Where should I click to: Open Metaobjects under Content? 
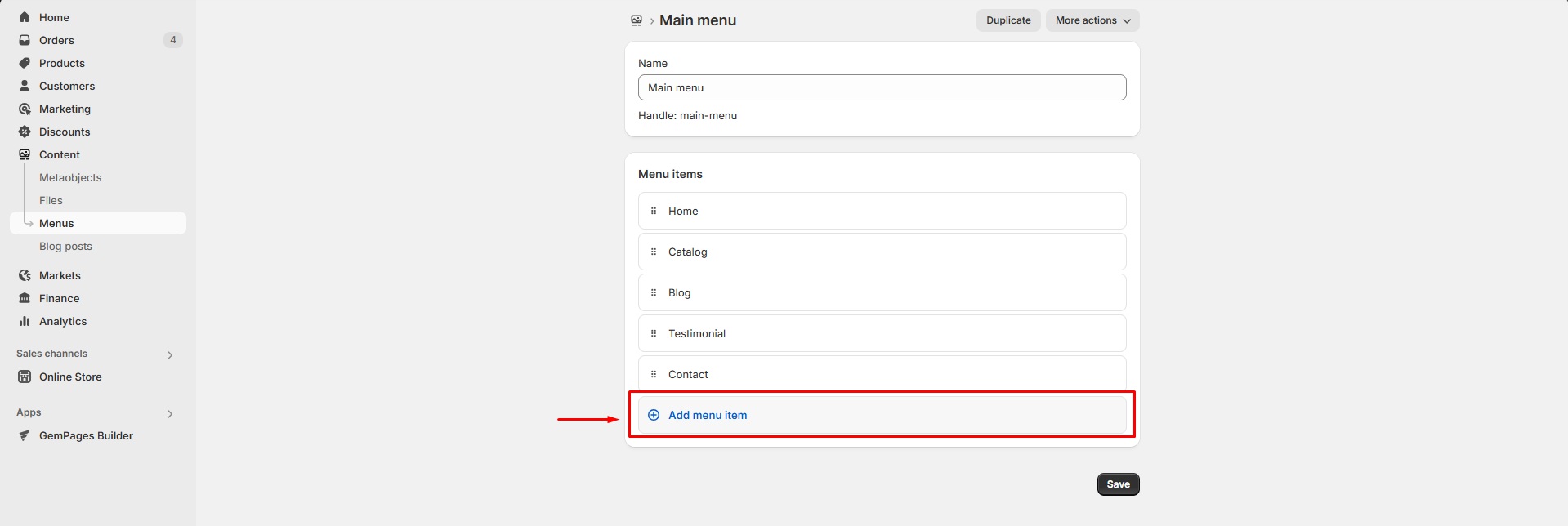[x=70, y=177]
